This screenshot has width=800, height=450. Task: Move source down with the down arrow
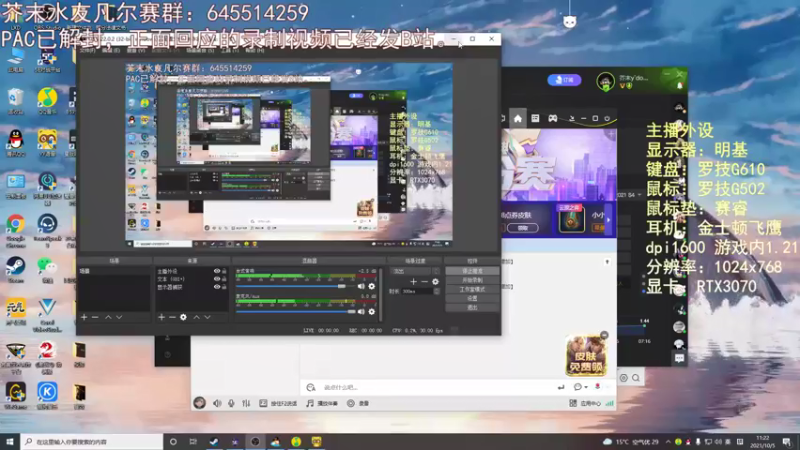pos(207,317)
